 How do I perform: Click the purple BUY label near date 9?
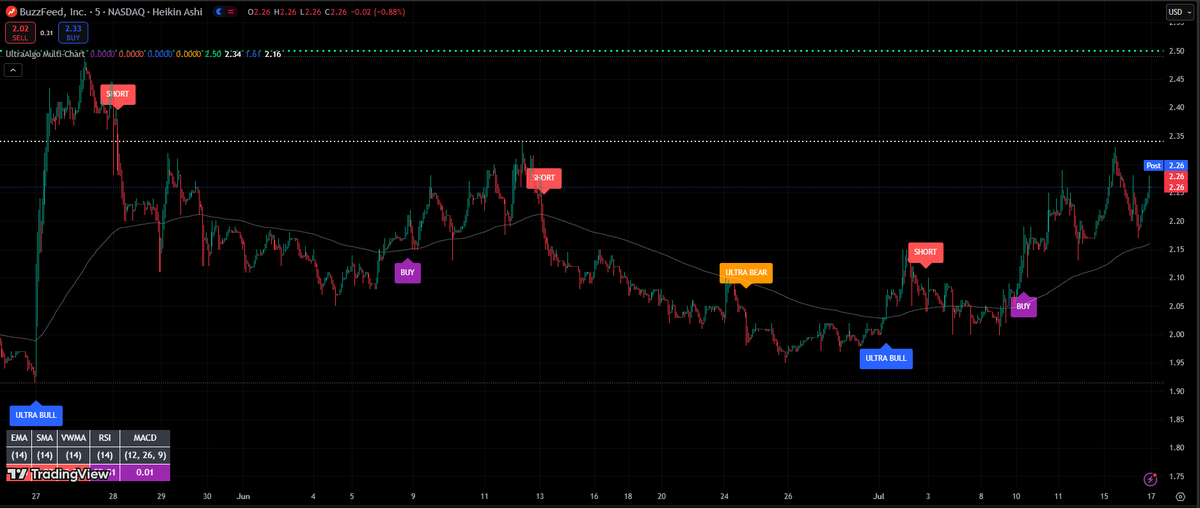[x=407, y=272]
